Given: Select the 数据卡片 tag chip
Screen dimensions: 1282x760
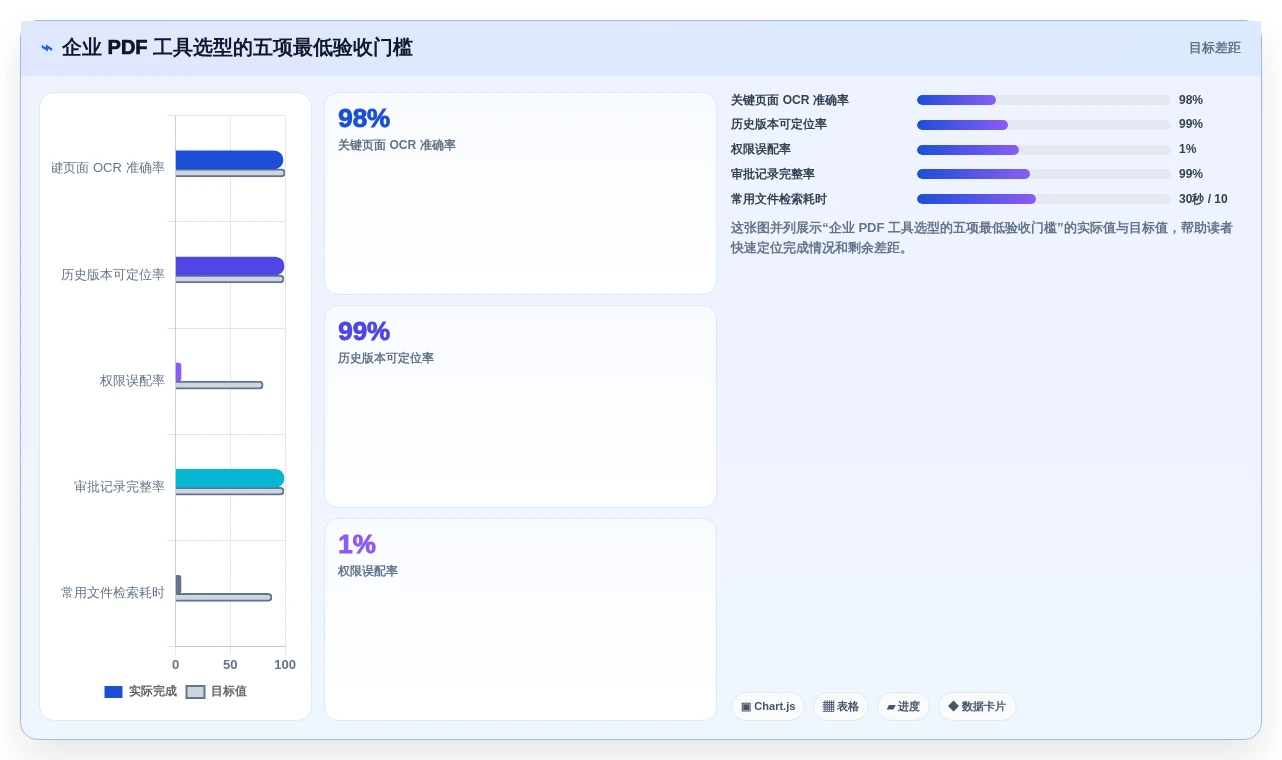Looking at the screenshot, I should (x=977, y=706).
